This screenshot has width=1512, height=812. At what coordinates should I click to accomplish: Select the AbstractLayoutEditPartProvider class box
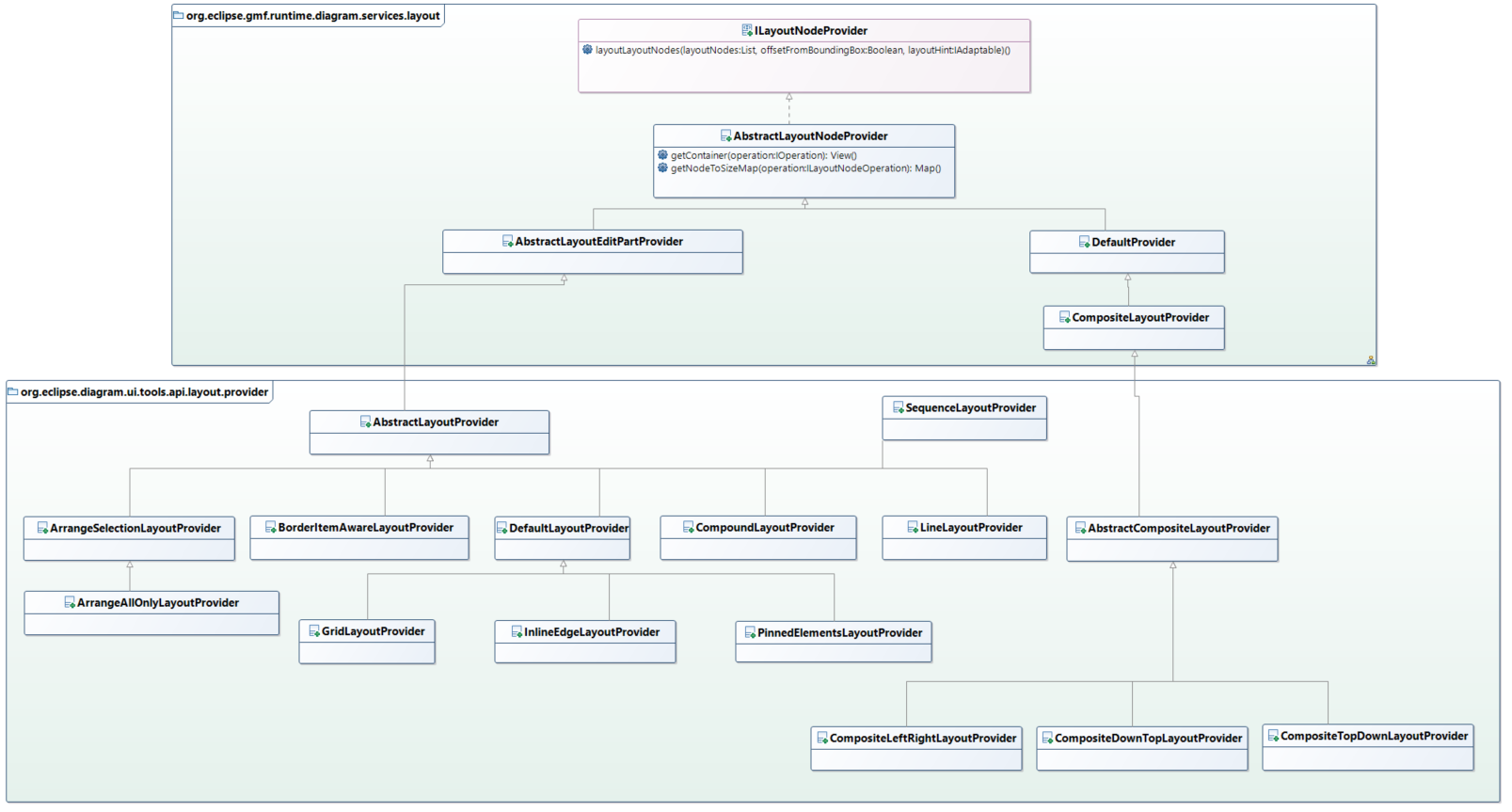coord(593,252)
